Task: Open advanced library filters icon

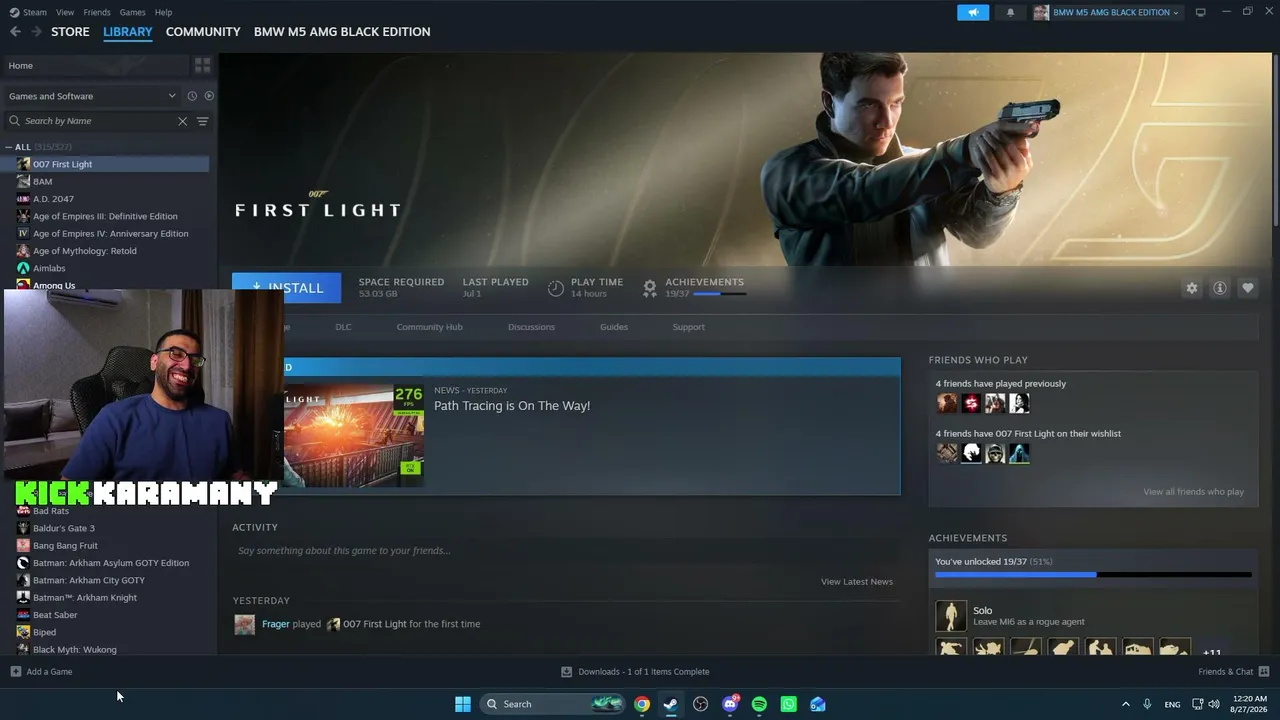Action: 202,121
